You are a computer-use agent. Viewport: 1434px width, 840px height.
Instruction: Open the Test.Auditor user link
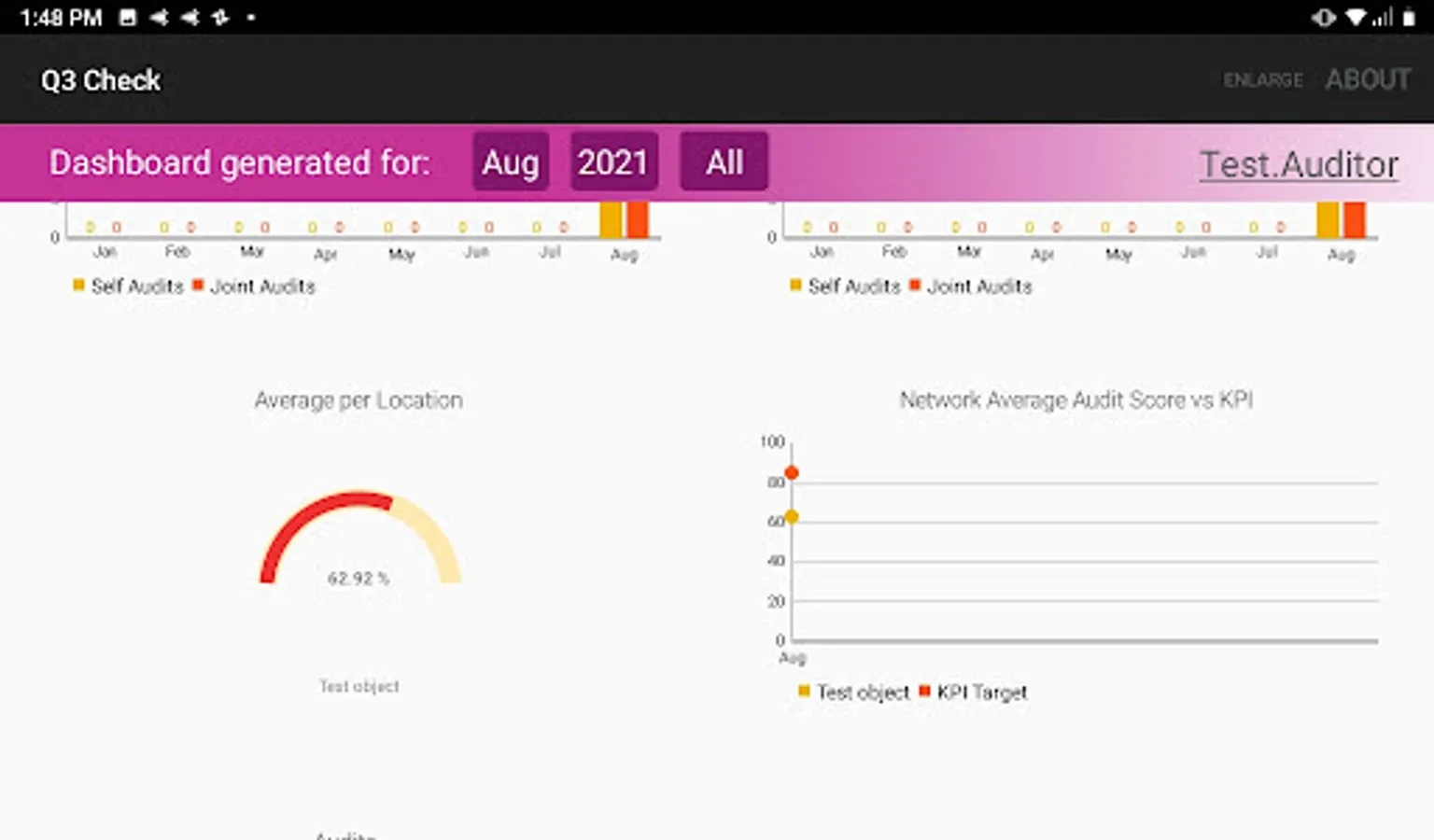tap(1299, 164)
